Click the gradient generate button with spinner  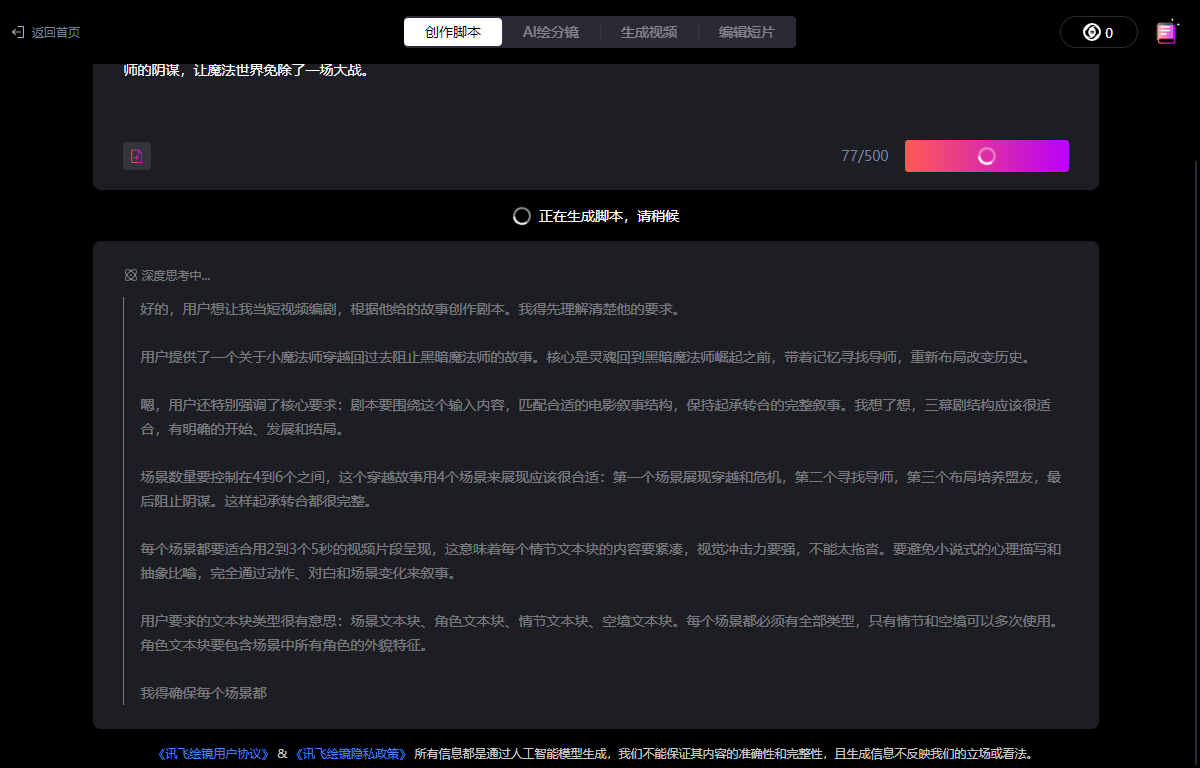point(987,156)
